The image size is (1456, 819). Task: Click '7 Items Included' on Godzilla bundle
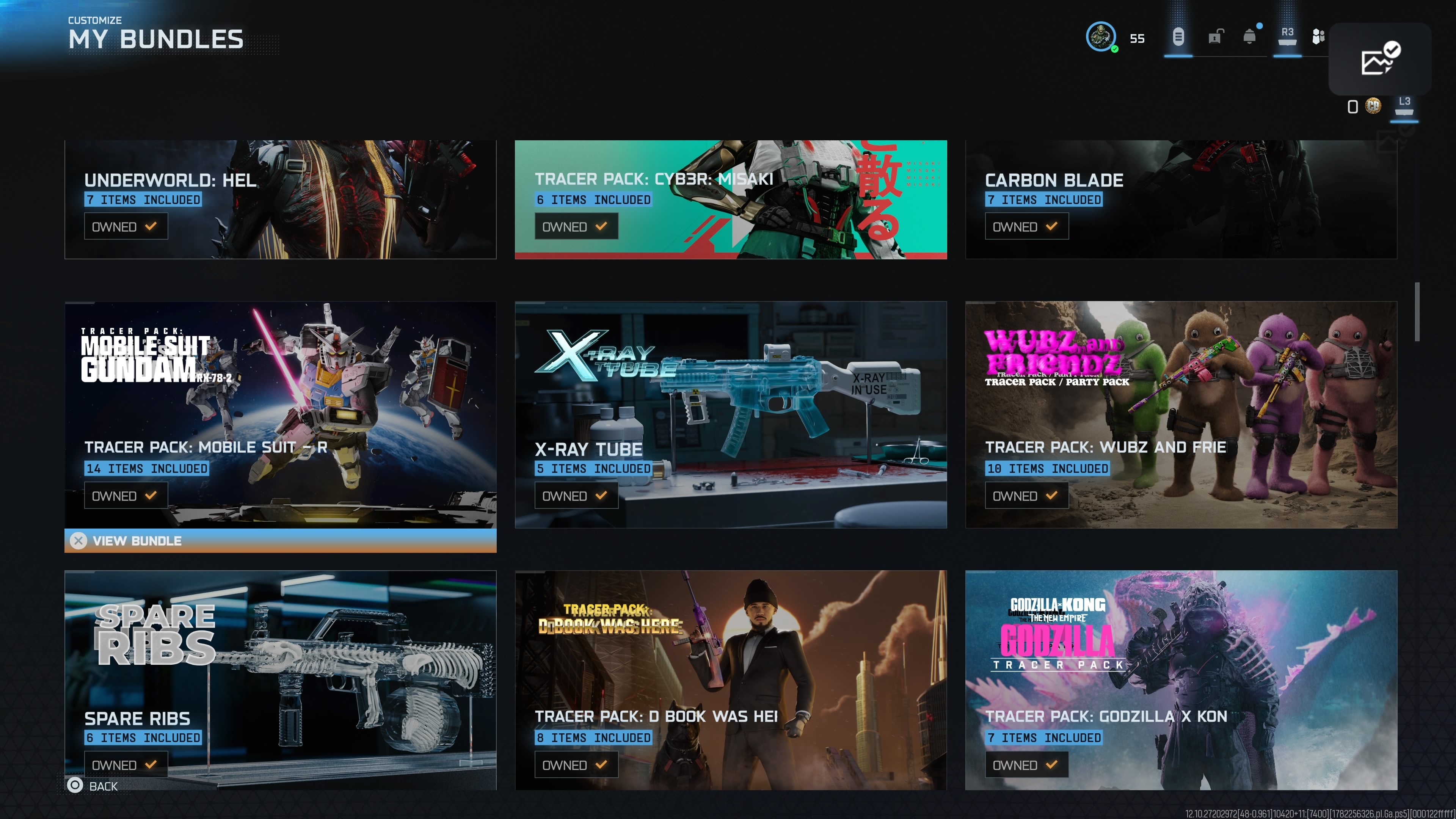pos(1044,737)
